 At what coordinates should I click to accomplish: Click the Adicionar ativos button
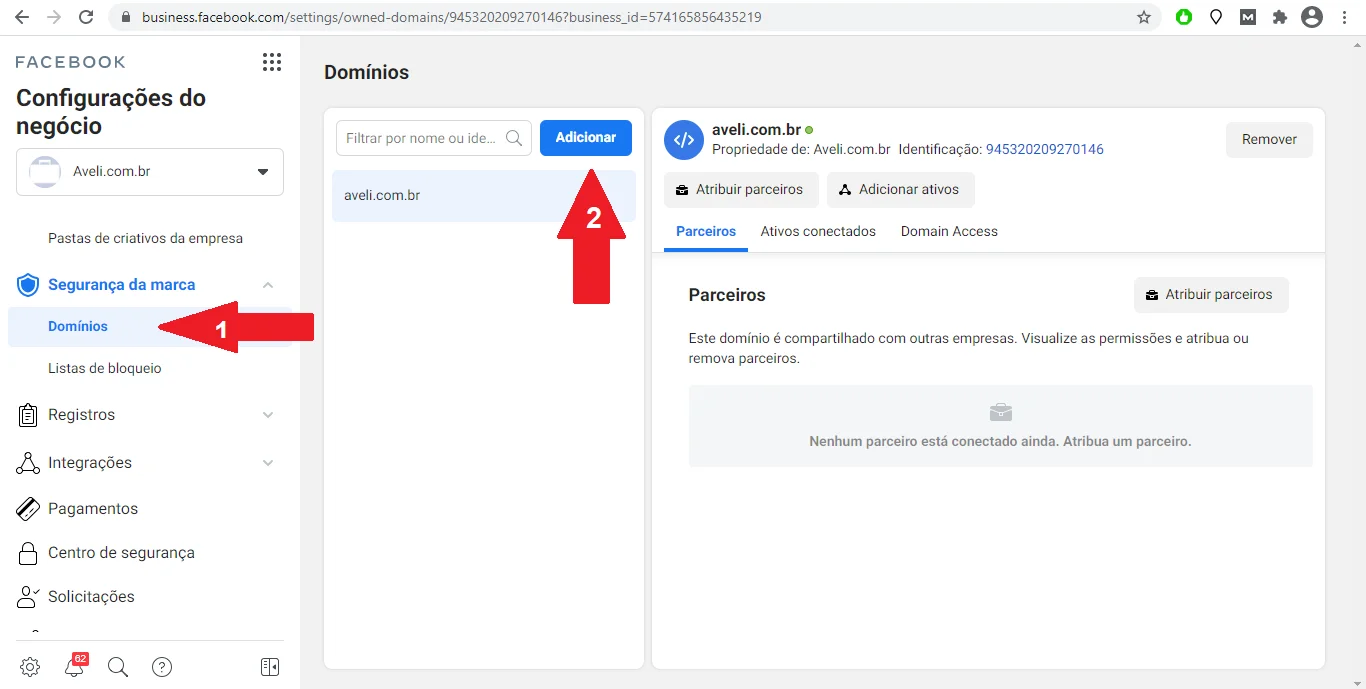[x=901, y=190]
